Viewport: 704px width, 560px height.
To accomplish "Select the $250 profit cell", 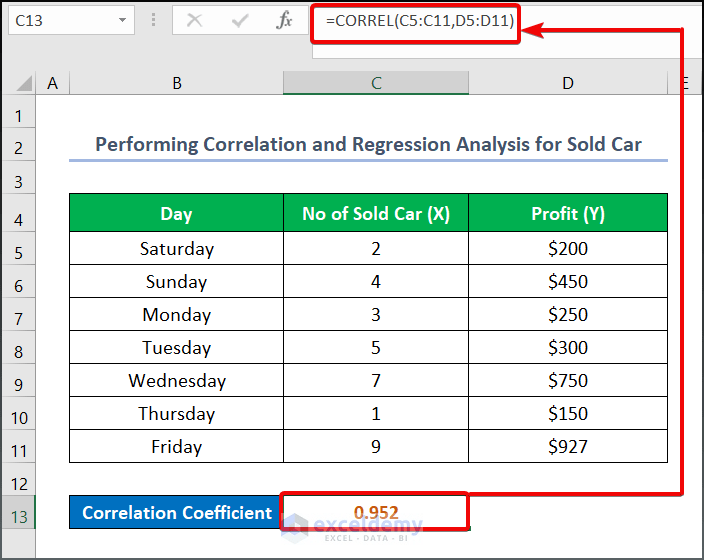I will (x=568, y=314).
